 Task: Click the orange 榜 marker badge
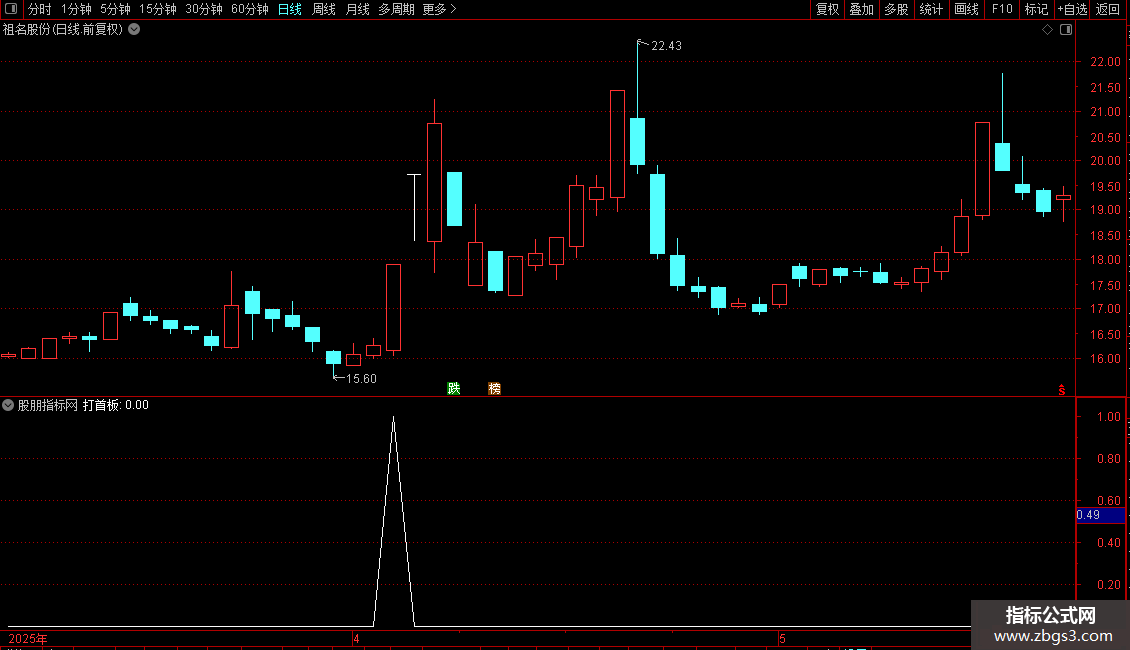click(494, 388)
